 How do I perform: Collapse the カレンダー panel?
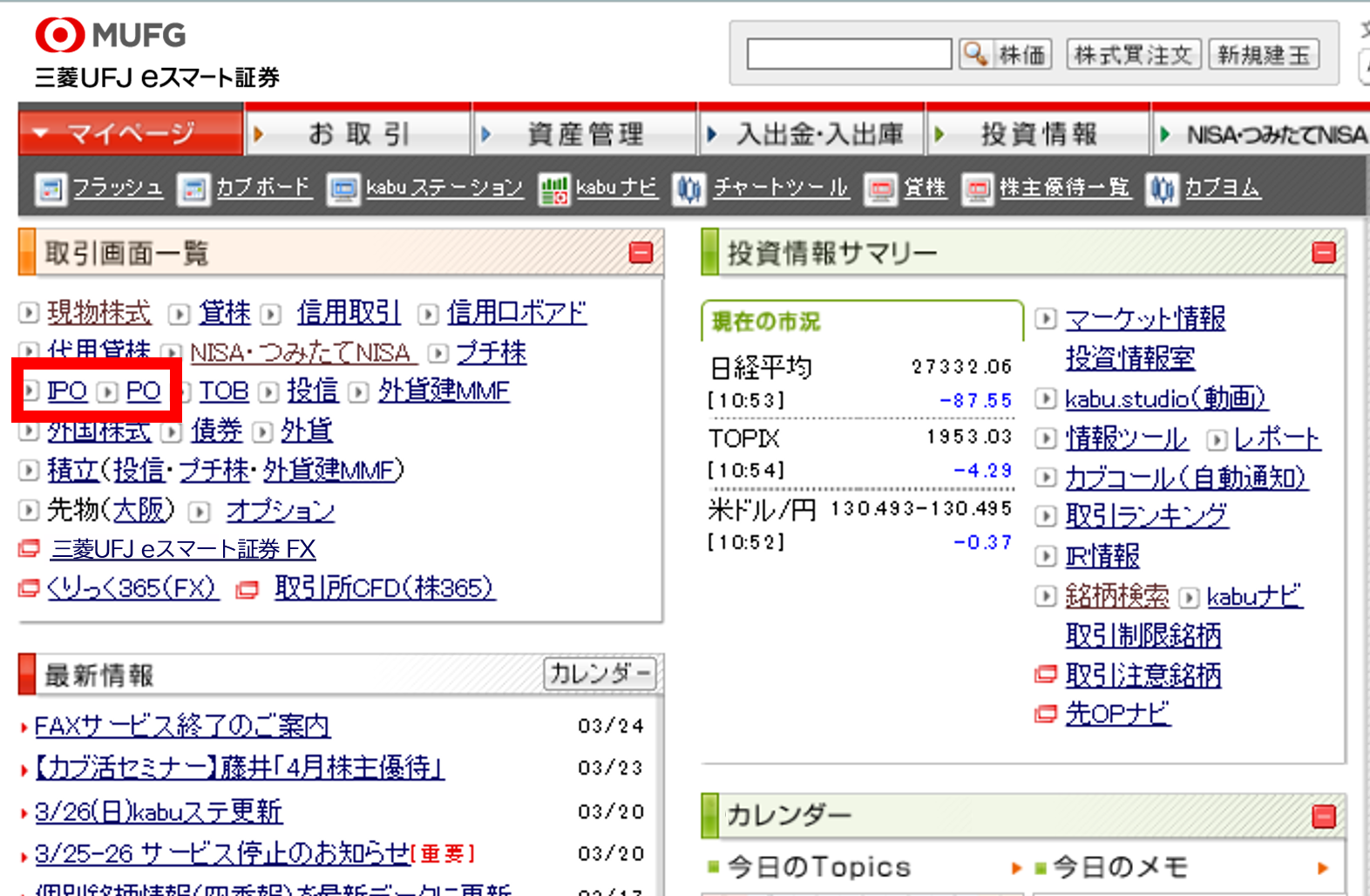coord(1324,816)
